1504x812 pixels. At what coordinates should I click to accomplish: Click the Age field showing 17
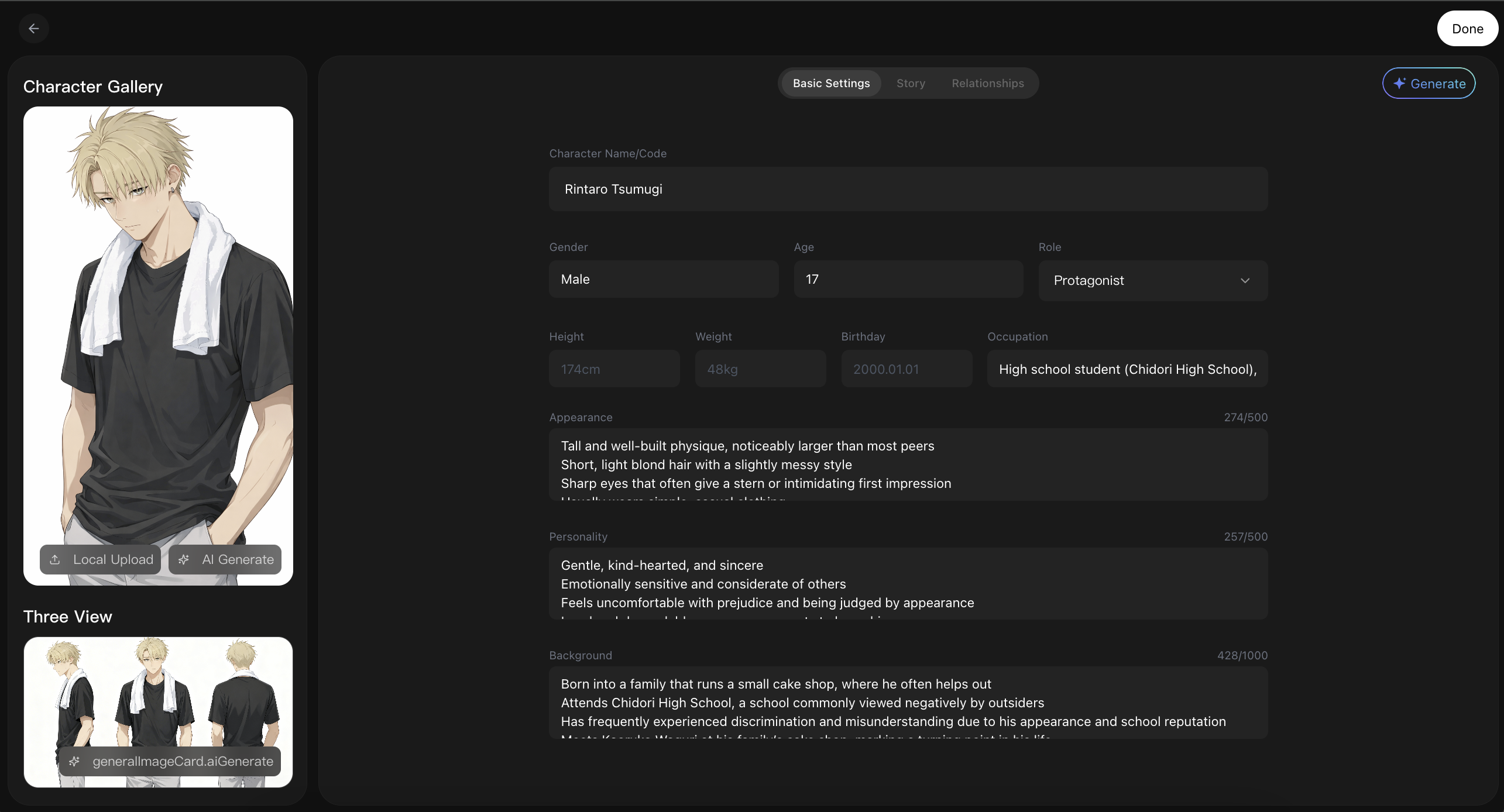(x=908, y=279)
